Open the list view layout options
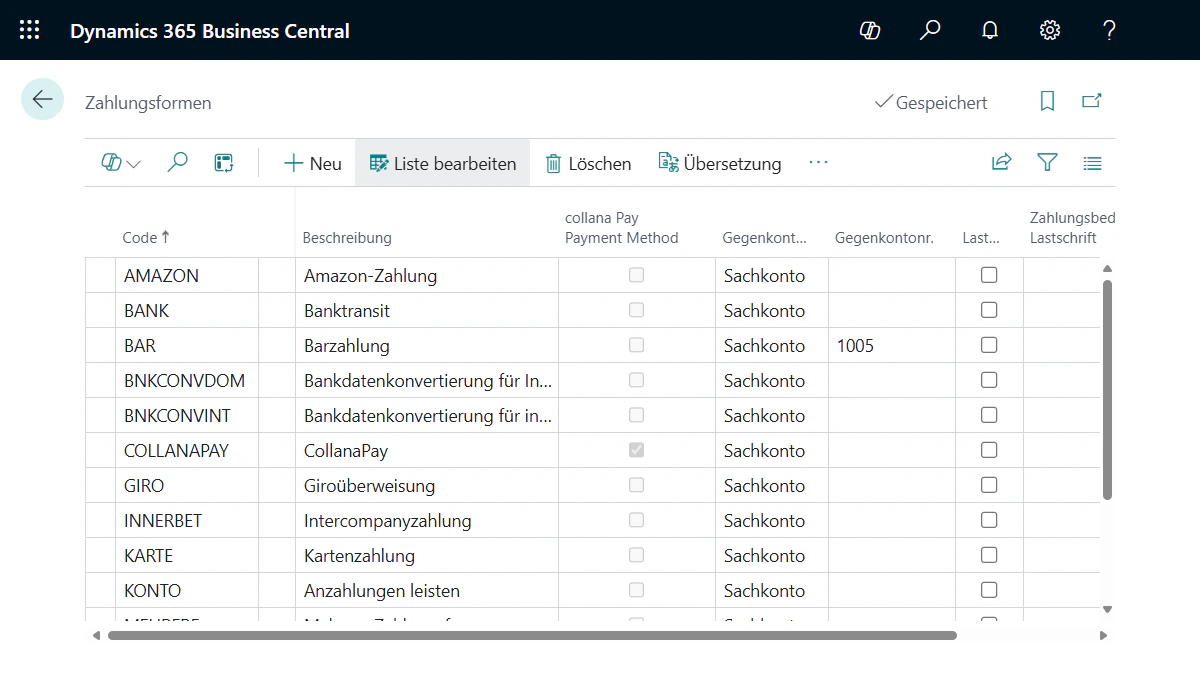 click(1092, 162)
